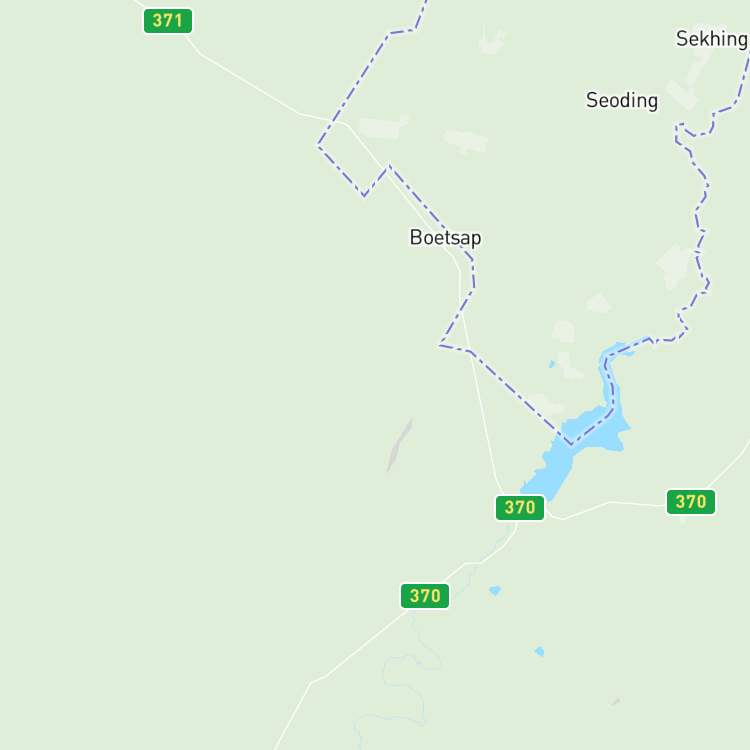The image size is (750, 750).
Task: Click the tiny pond northwest of the reservoir
Action: coord(552,364)
